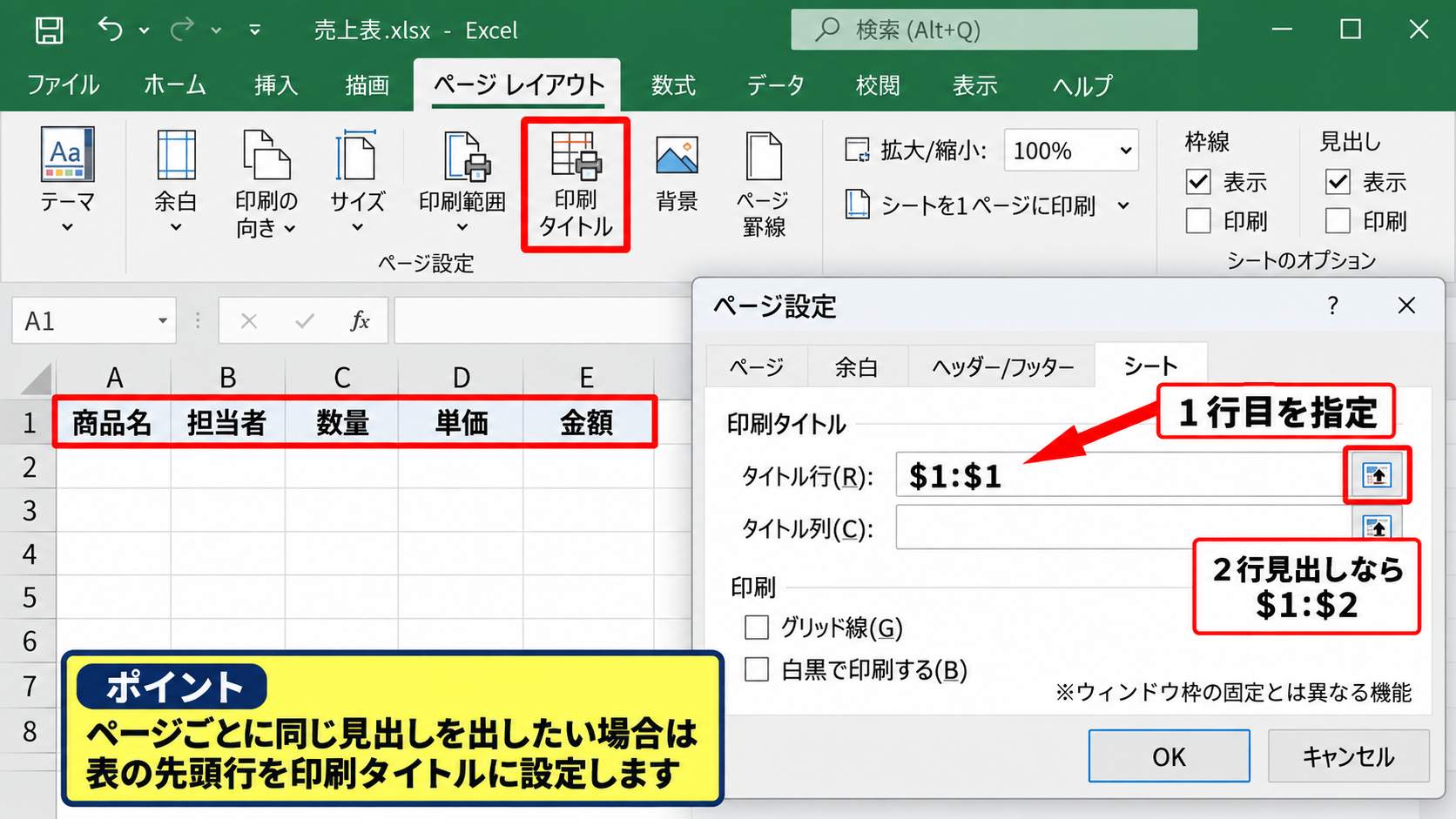The width and height of the screenshot is (1456, 819).
Task: Click the help question mark in ページ設定
Action: 1332,305
